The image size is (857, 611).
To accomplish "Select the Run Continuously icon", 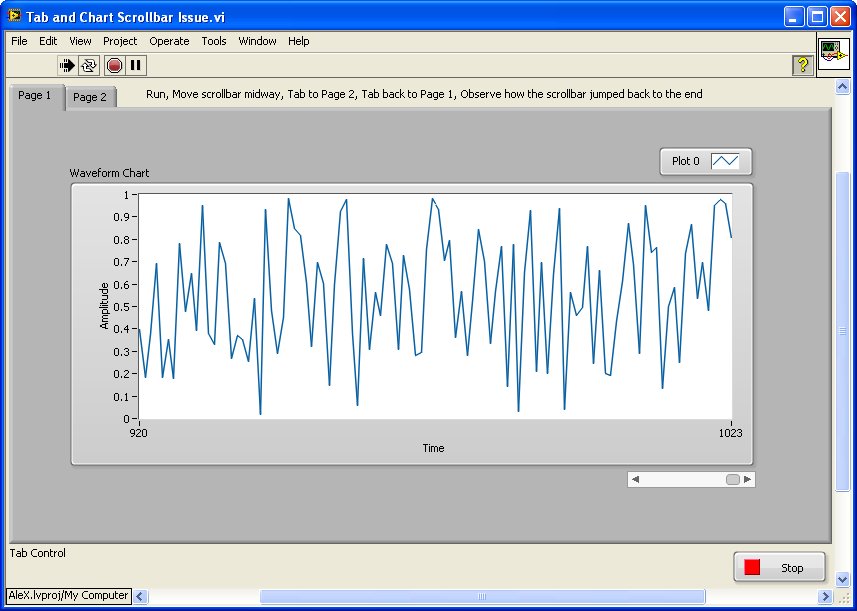I will (88, 66).
